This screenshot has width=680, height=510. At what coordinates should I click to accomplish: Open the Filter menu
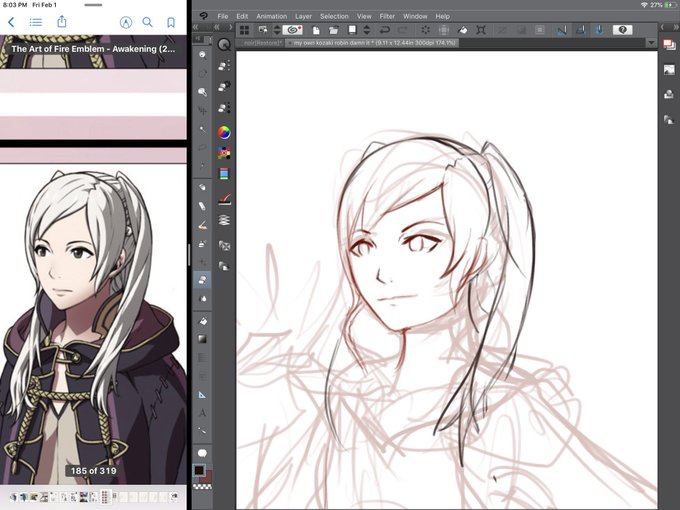(x=387, y=16)
